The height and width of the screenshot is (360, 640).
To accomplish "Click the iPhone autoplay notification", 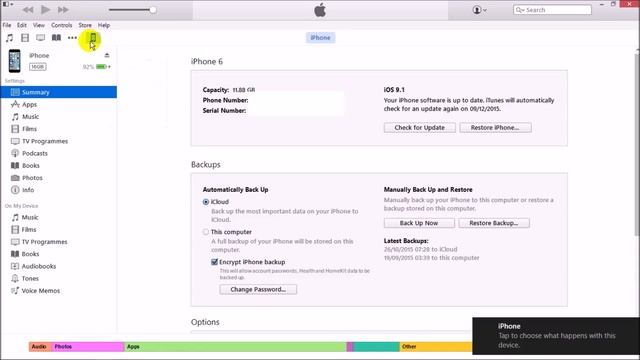I will coord(556,336).
